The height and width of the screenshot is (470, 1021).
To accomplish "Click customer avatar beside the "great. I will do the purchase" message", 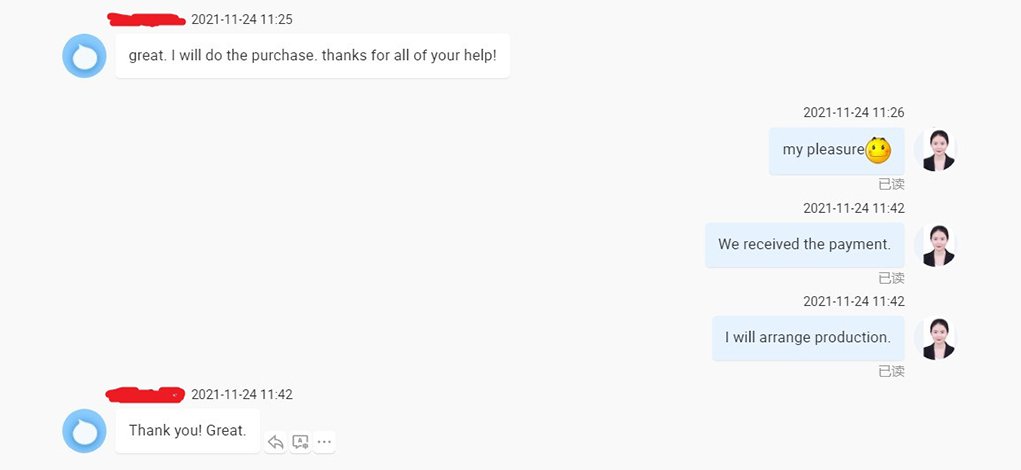I will 84,55.
